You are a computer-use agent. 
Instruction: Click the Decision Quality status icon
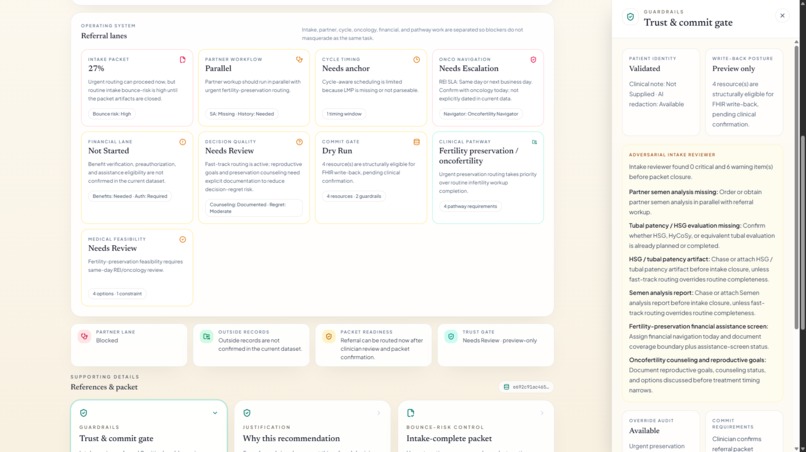[299, 142]
